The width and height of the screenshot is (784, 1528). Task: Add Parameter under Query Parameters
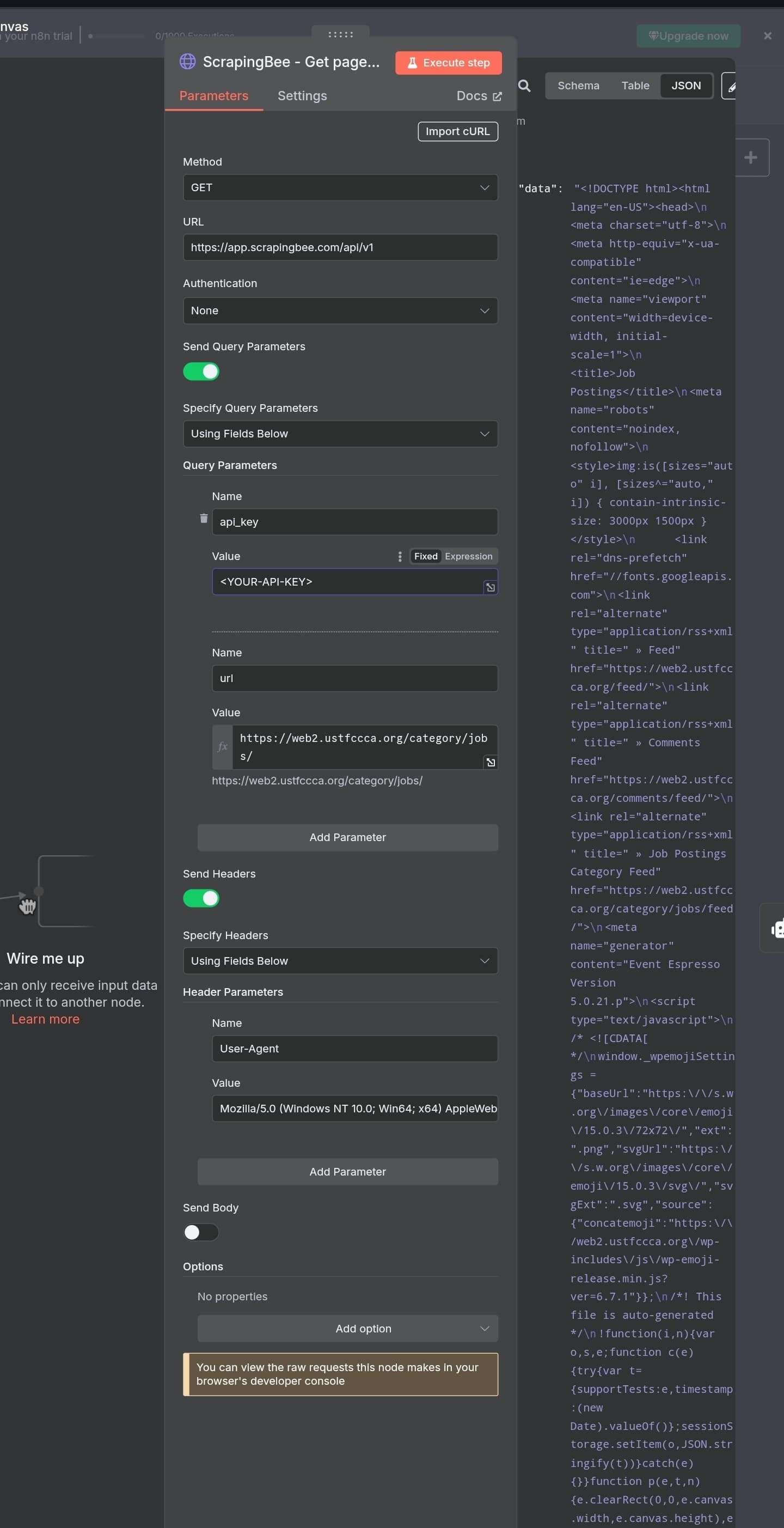(x=347, y=837)
